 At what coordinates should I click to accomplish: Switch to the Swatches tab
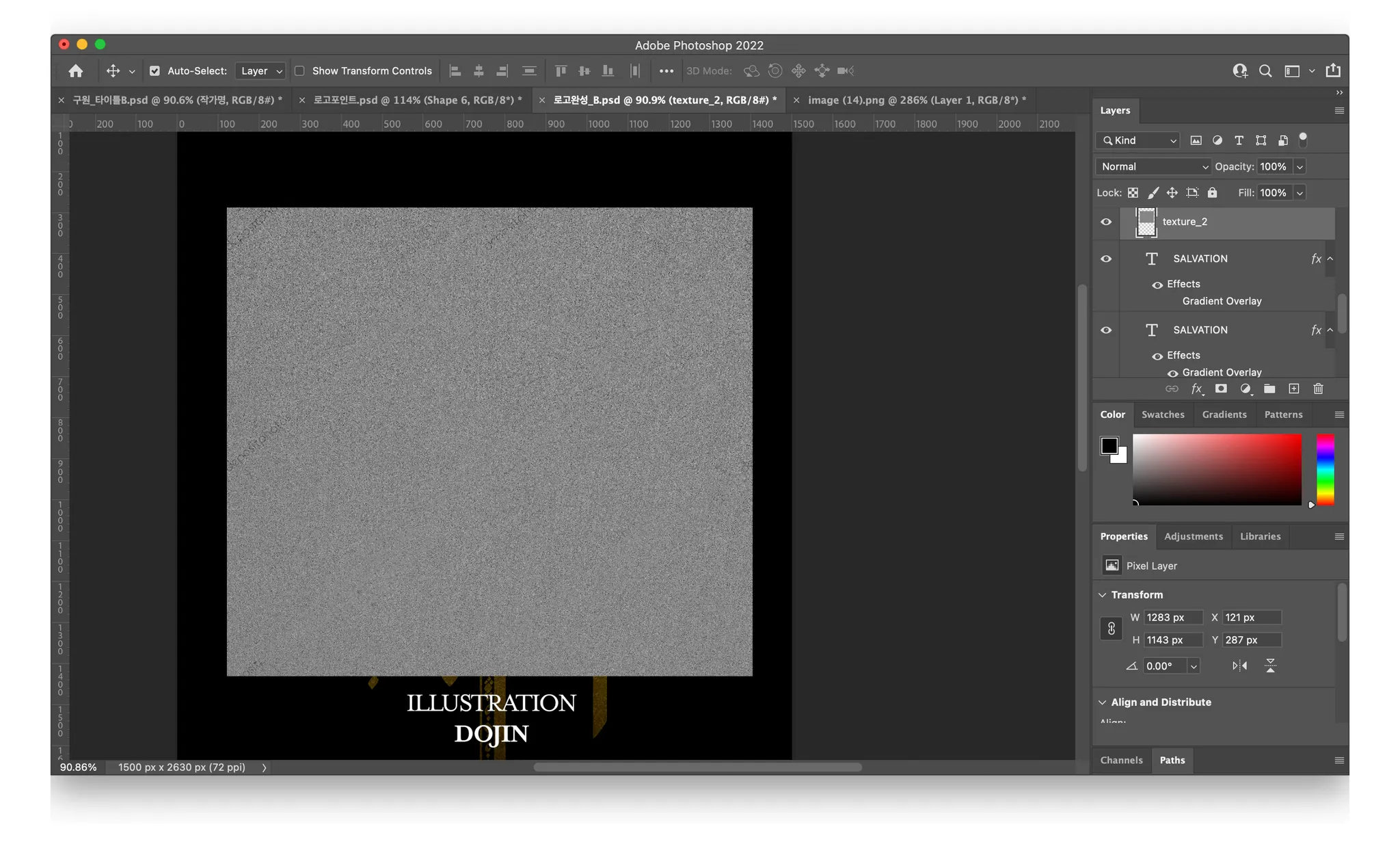click(1162, 415)
